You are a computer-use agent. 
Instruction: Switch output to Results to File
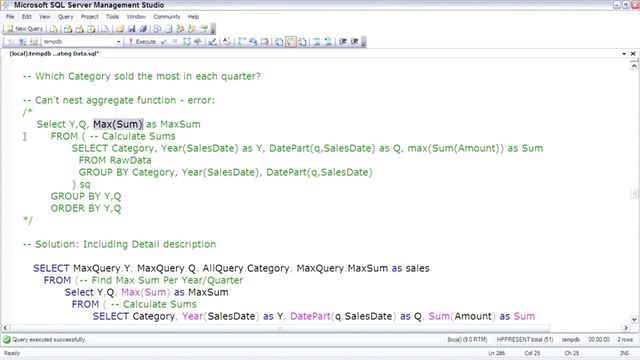[302, 42]
